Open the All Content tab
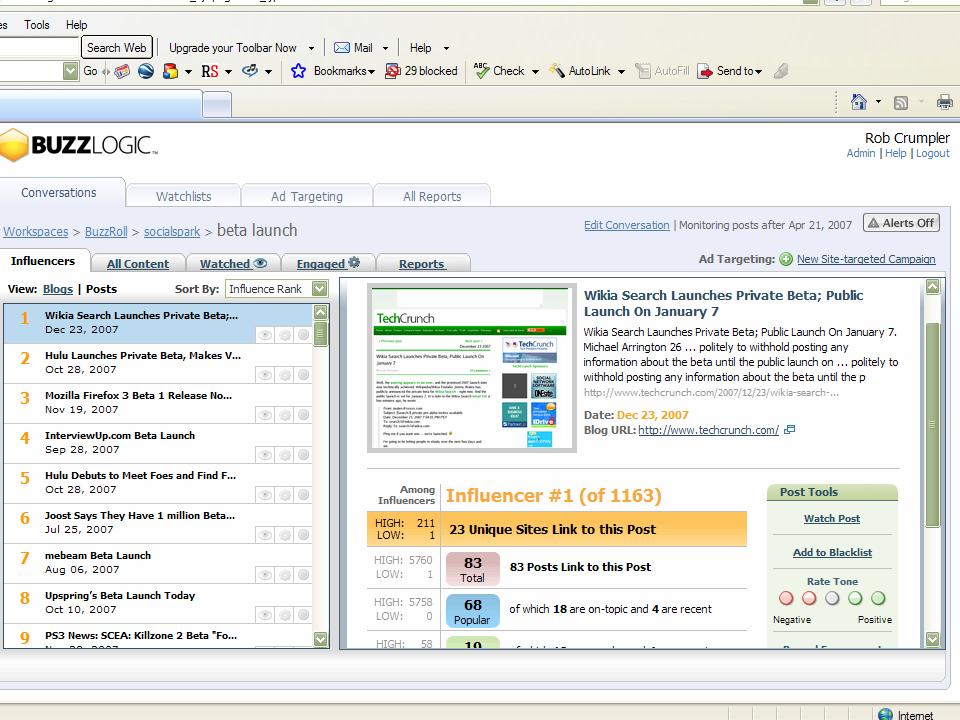960x720 pixels. [x=138, y=264]
